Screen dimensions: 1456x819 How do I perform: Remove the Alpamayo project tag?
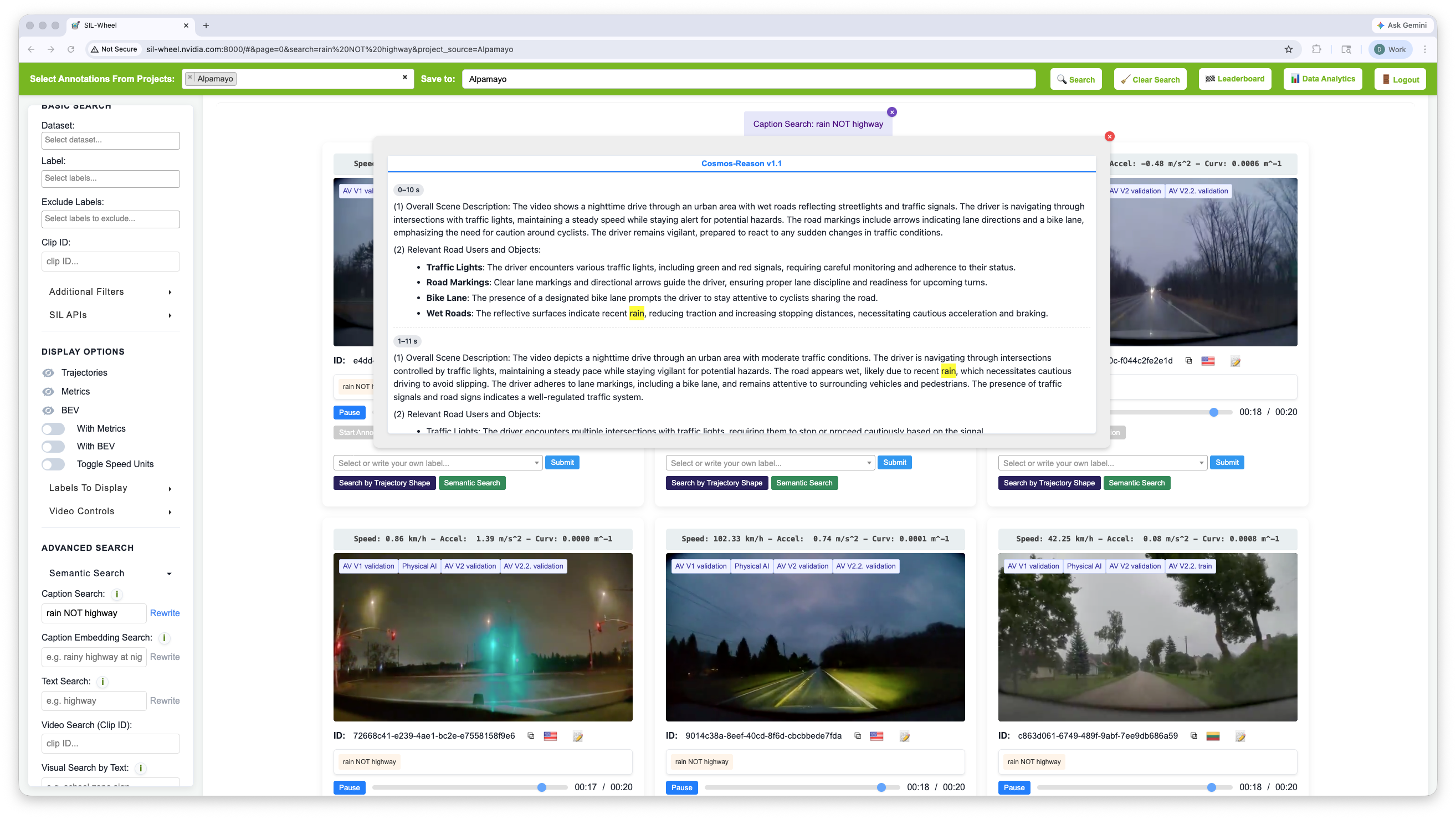click(190, 78)
